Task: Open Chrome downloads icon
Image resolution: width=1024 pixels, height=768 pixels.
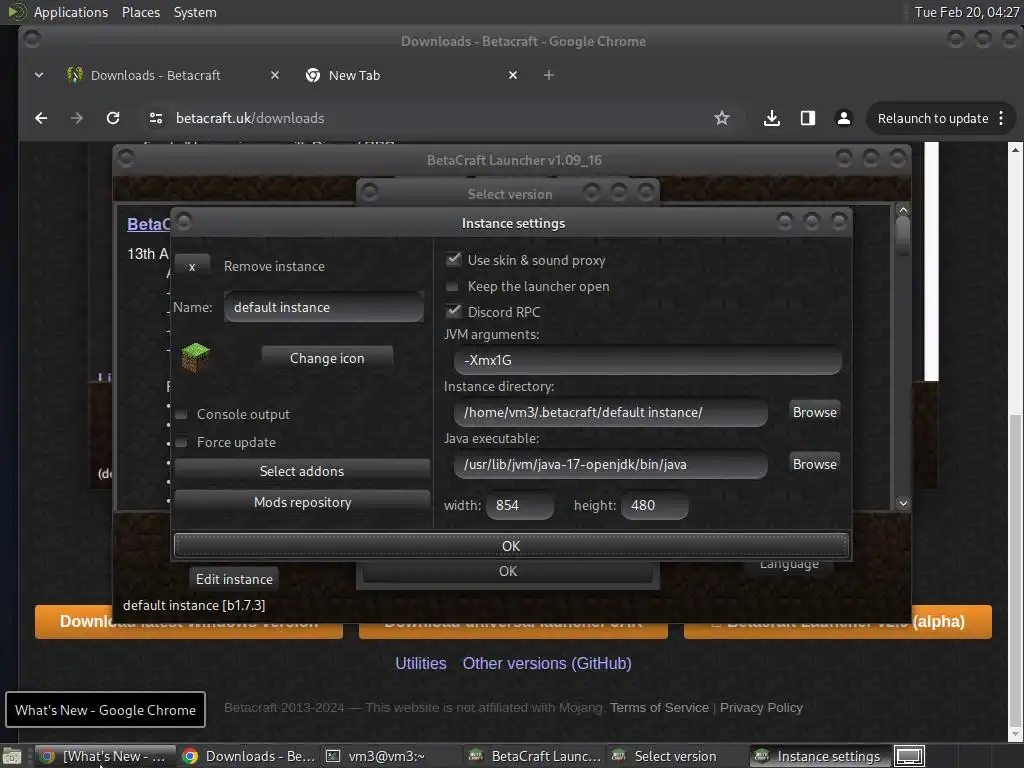Action: click(771, 118)
